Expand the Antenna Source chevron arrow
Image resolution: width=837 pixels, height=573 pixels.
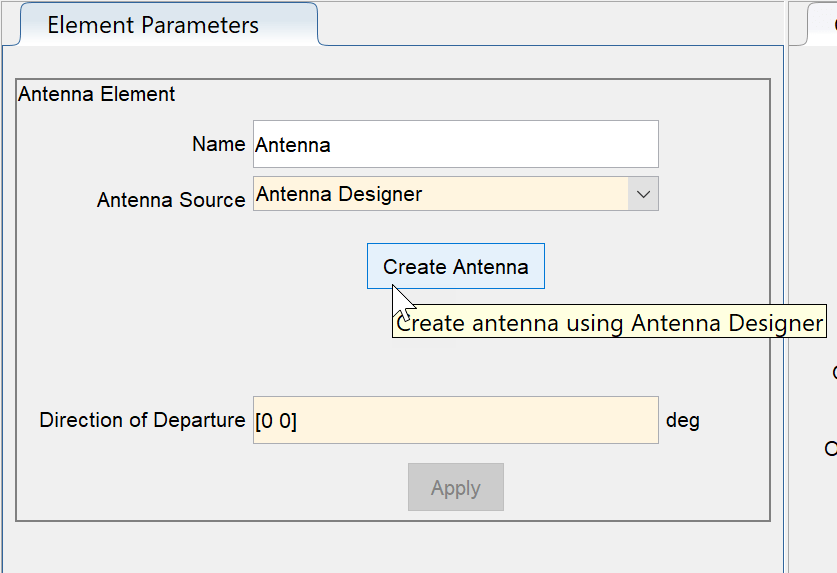[643, 194]
